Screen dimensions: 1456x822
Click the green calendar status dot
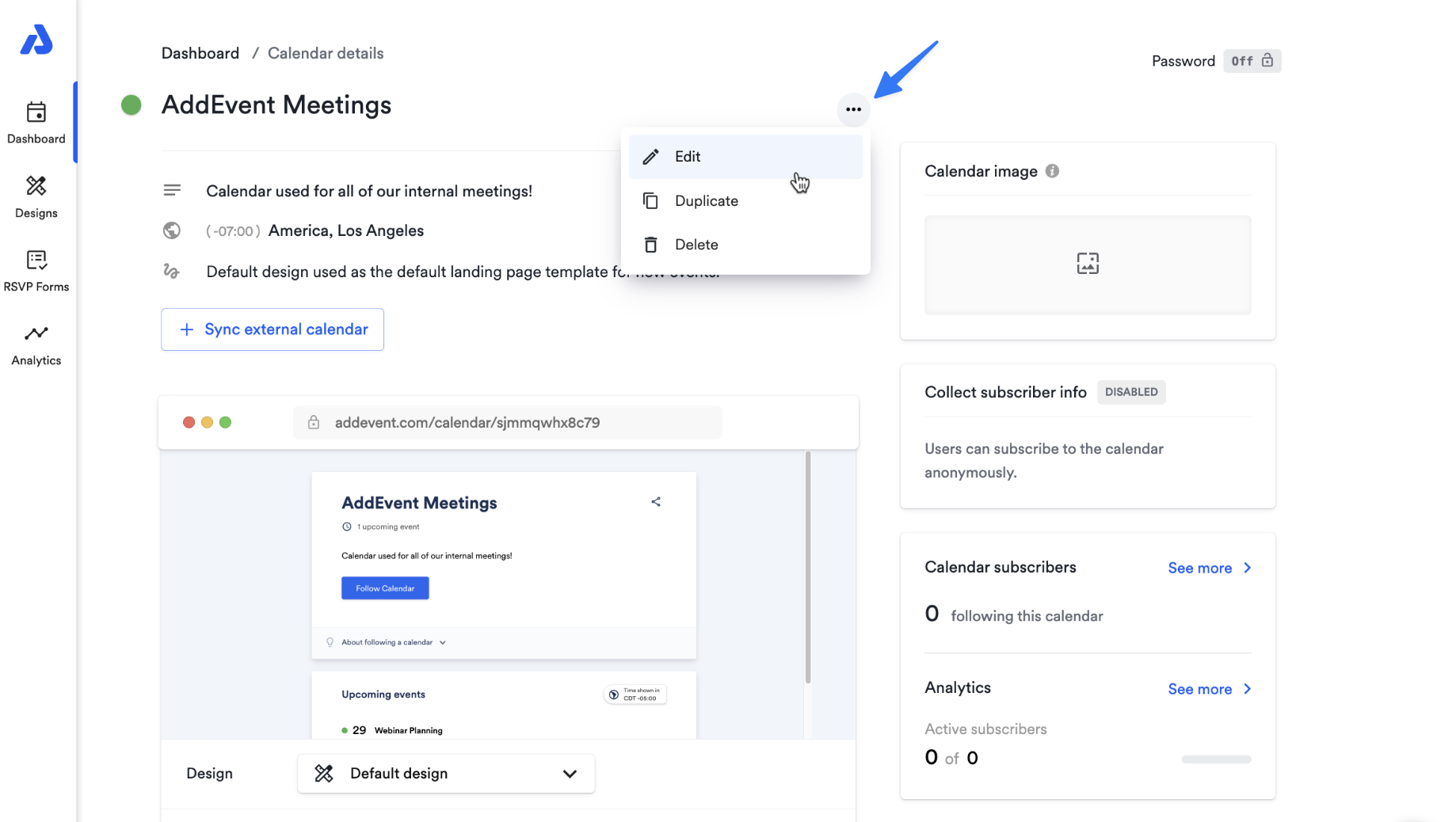(x=131, y=105)
